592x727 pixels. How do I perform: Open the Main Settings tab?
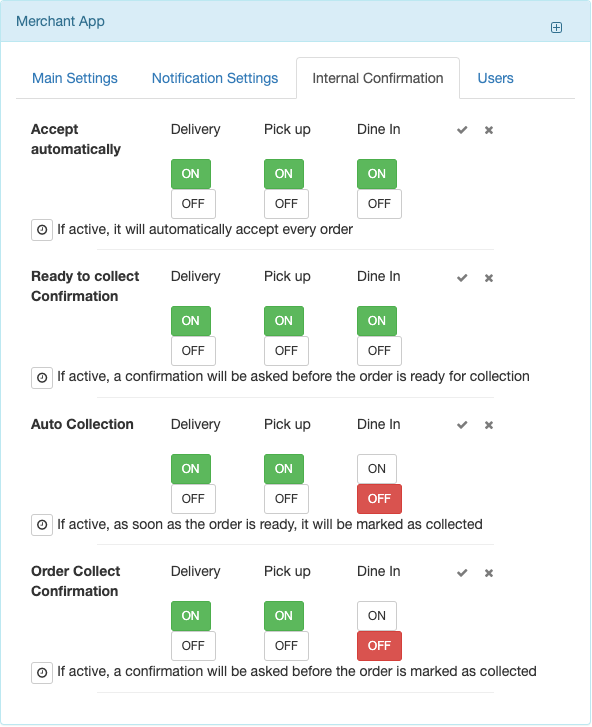coord(75,78)
